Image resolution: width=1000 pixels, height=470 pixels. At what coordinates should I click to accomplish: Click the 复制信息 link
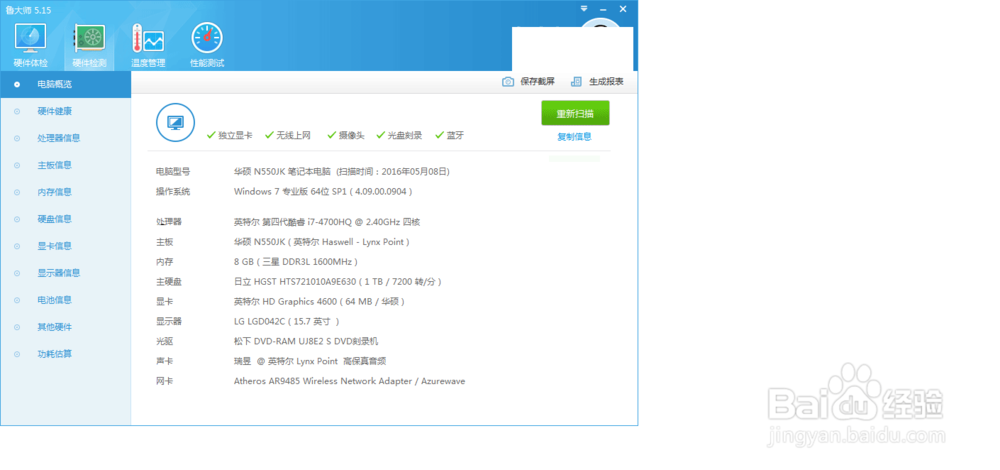point(575,136)
